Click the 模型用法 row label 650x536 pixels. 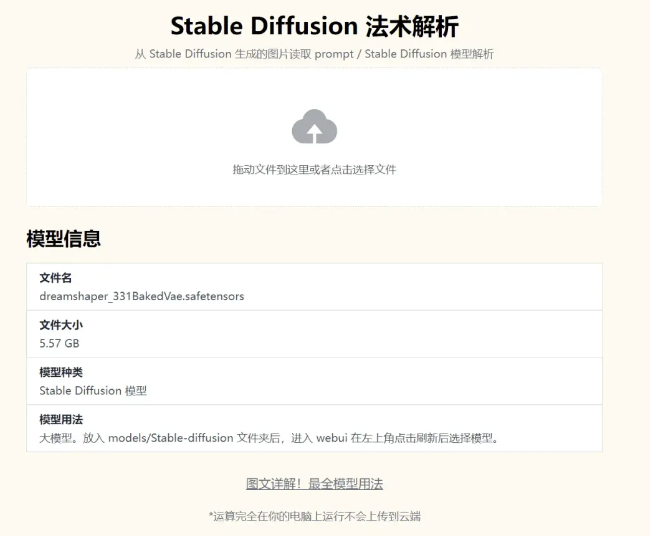click(61, 420)
